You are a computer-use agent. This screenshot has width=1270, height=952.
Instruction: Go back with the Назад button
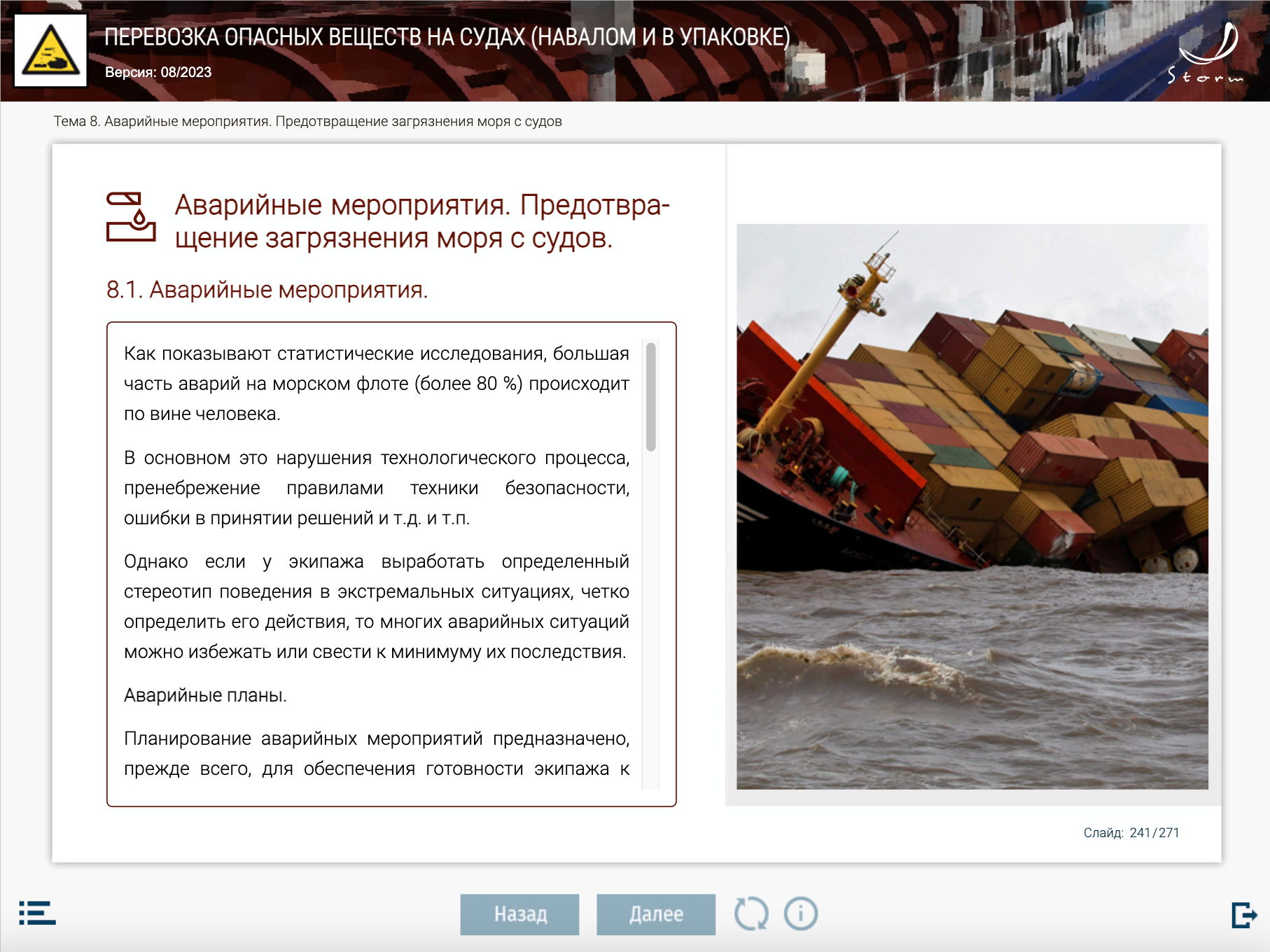tap(519, 914)
